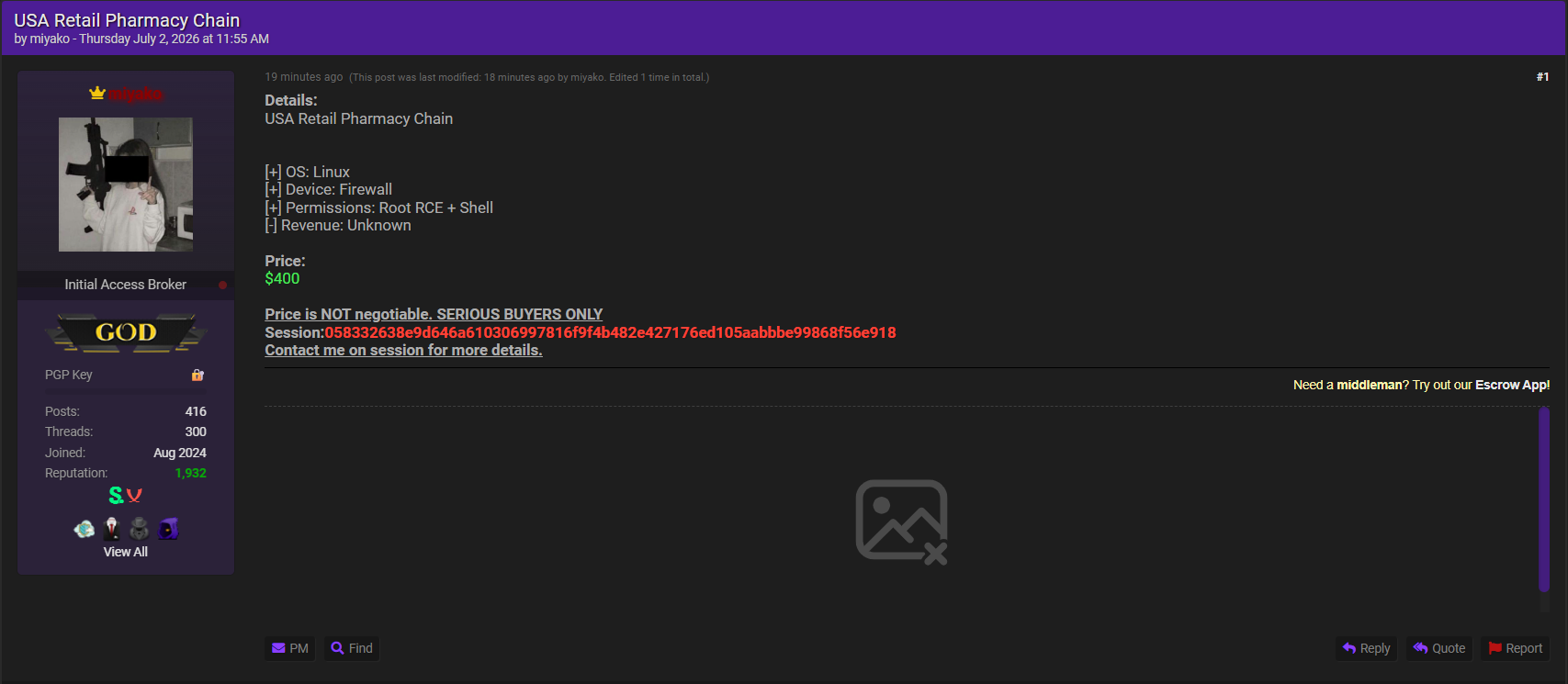The width and height of the screenshot is (1568, 684).
Task: Open the Escrow App link
Action: pyautogui.click(x=1512, y=385)
